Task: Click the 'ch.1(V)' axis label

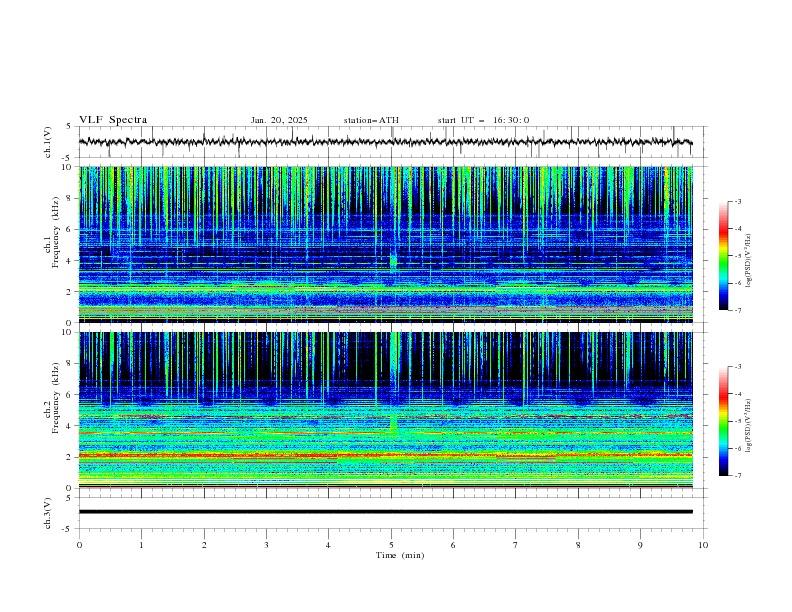Action: coord(48,142)
